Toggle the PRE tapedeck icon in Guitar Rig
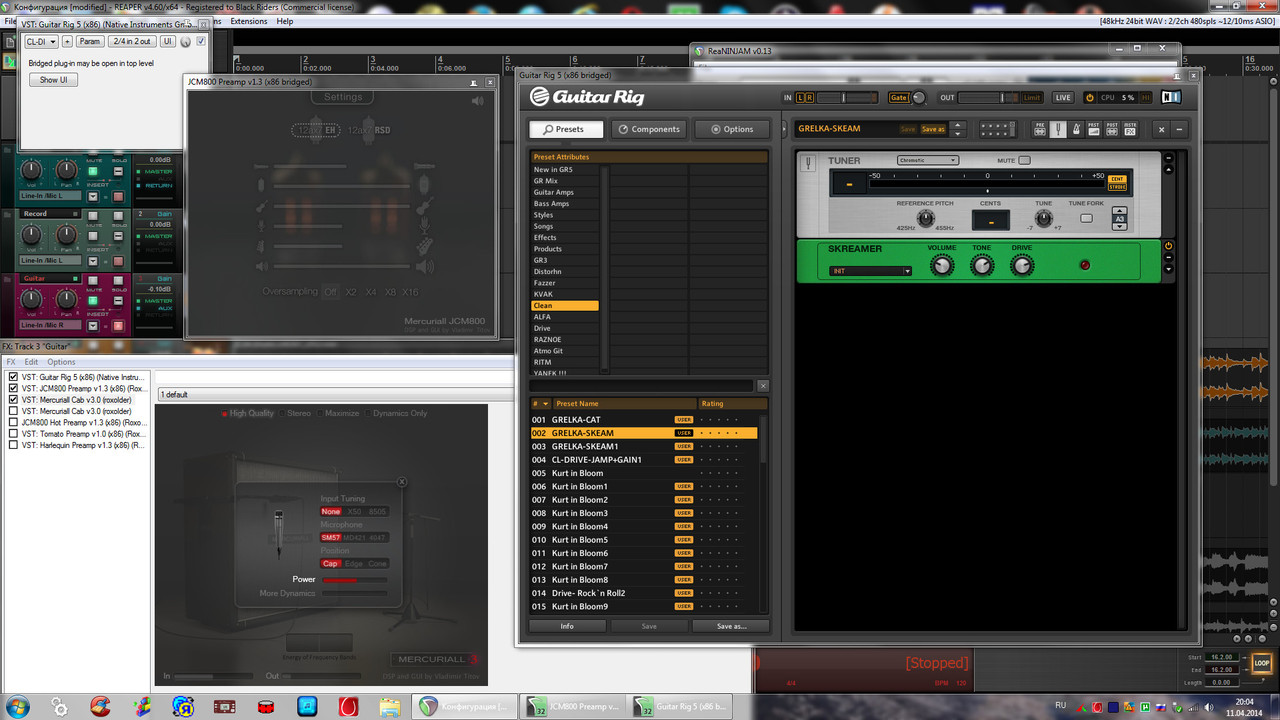Screen dimensions: 1280x720 pos(1039,129)
